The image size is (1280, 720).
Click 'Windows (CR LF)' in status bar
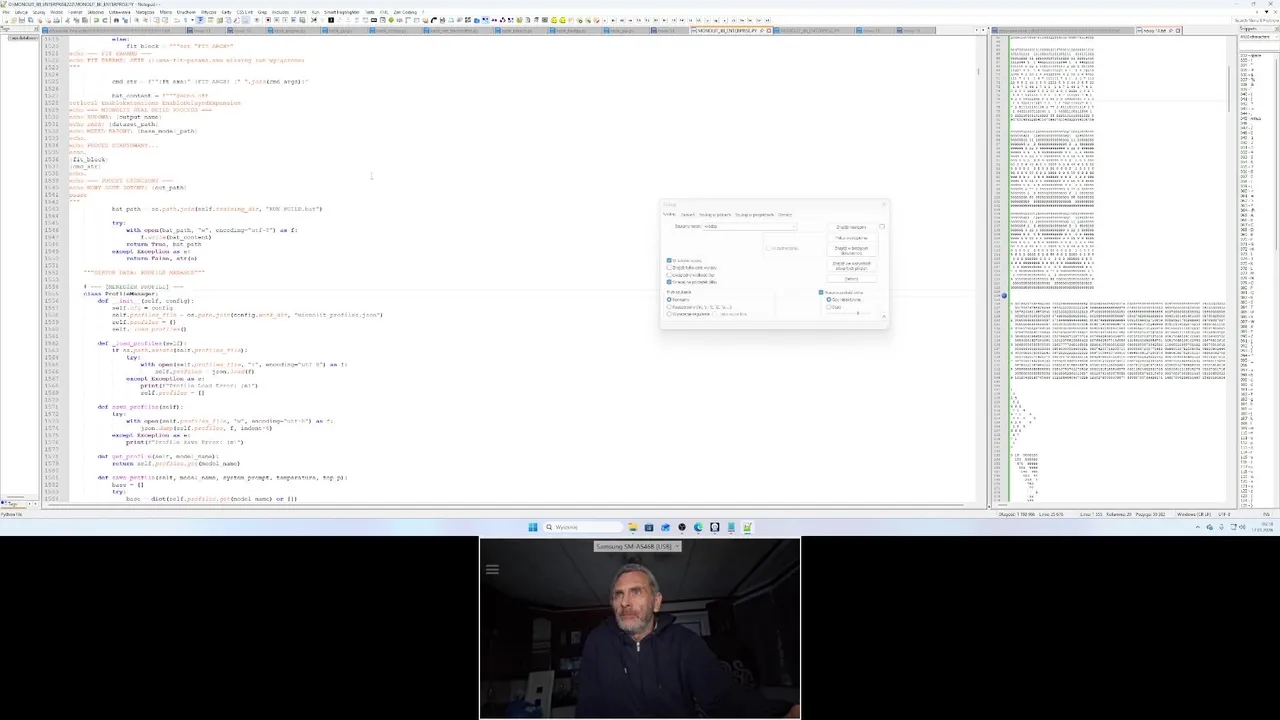1194,514
